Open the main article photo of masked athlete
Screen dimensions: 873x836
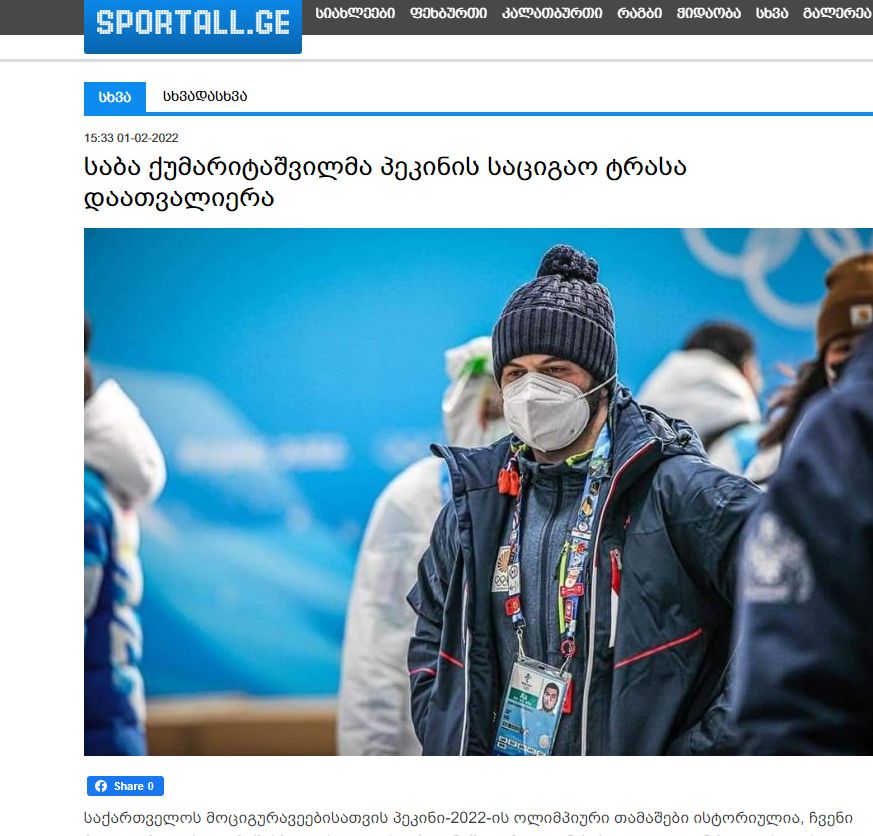(478, 491)
